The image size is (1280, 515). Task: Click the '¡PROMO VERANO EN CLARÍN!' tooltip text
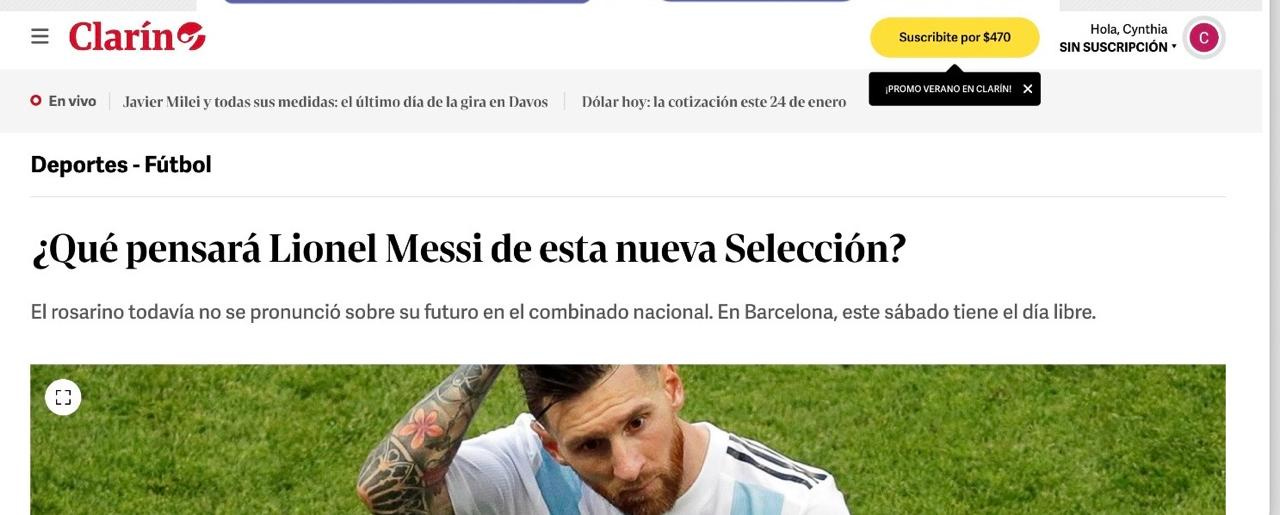pyautogui.click(x=948, y=89)
